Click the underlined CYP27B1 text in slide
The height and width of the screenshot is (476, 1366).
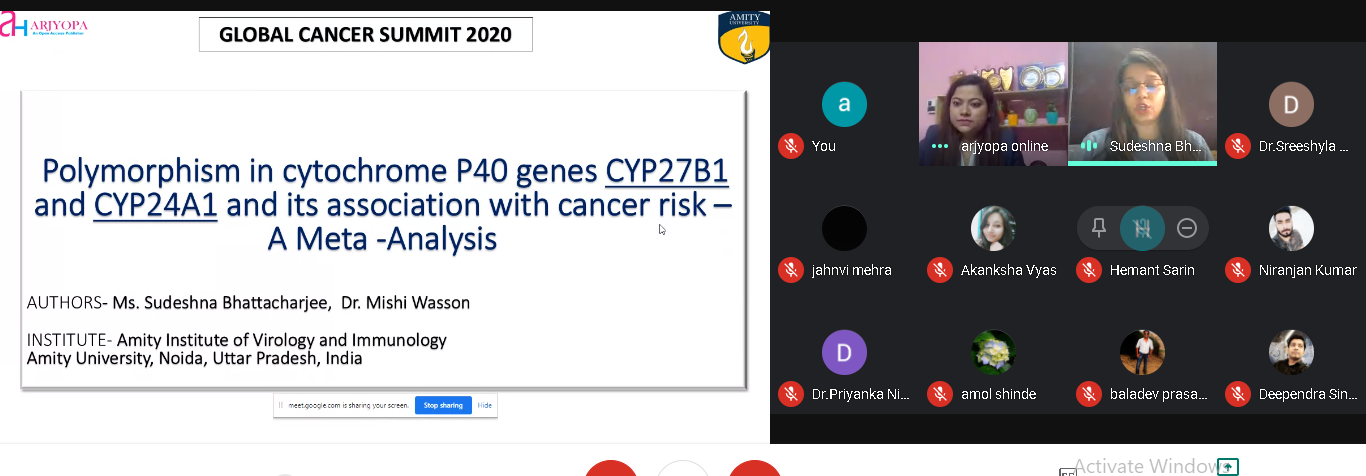[666, 172]
